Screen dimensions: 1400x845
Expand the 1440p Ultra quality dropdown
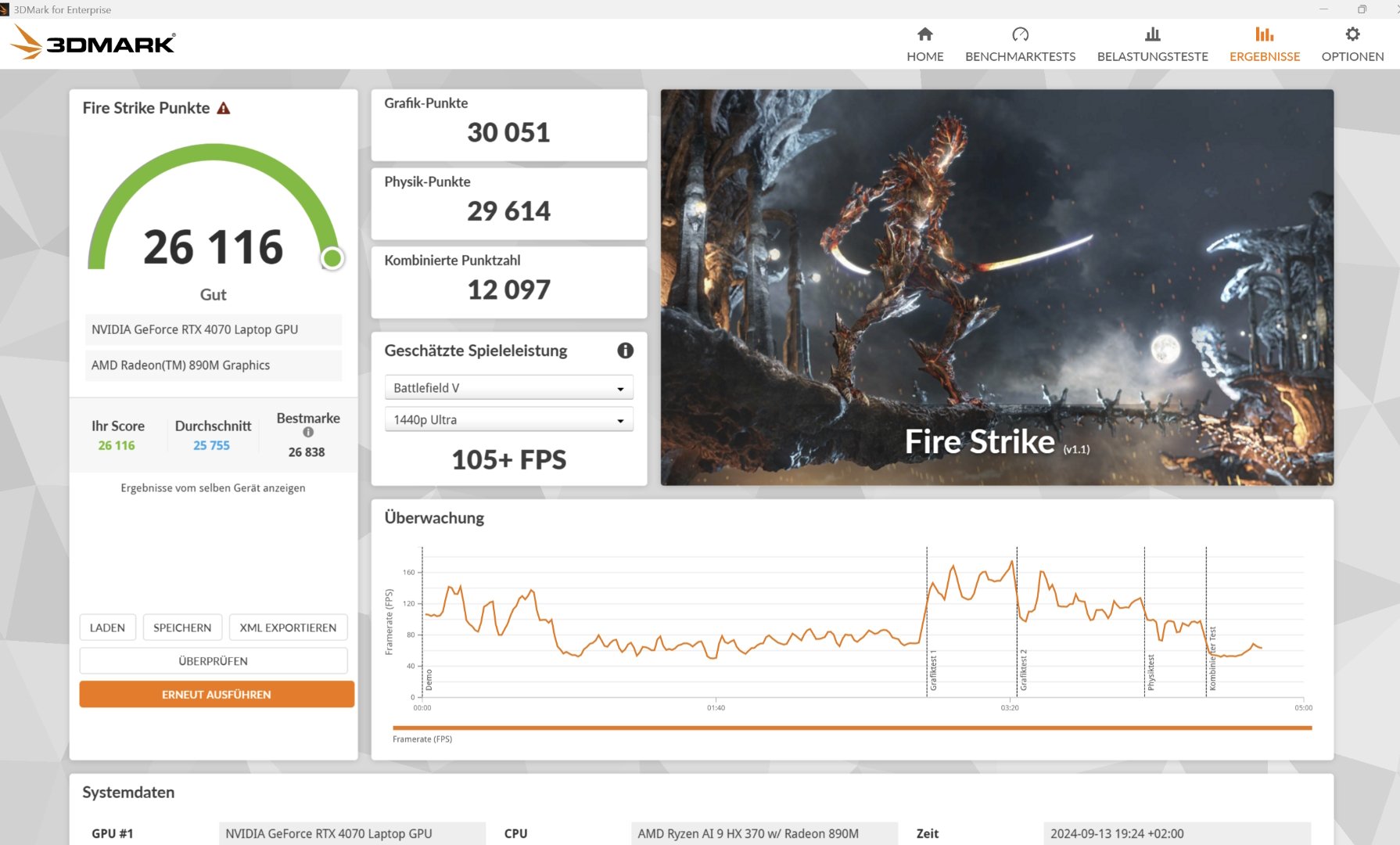(508, 419)
